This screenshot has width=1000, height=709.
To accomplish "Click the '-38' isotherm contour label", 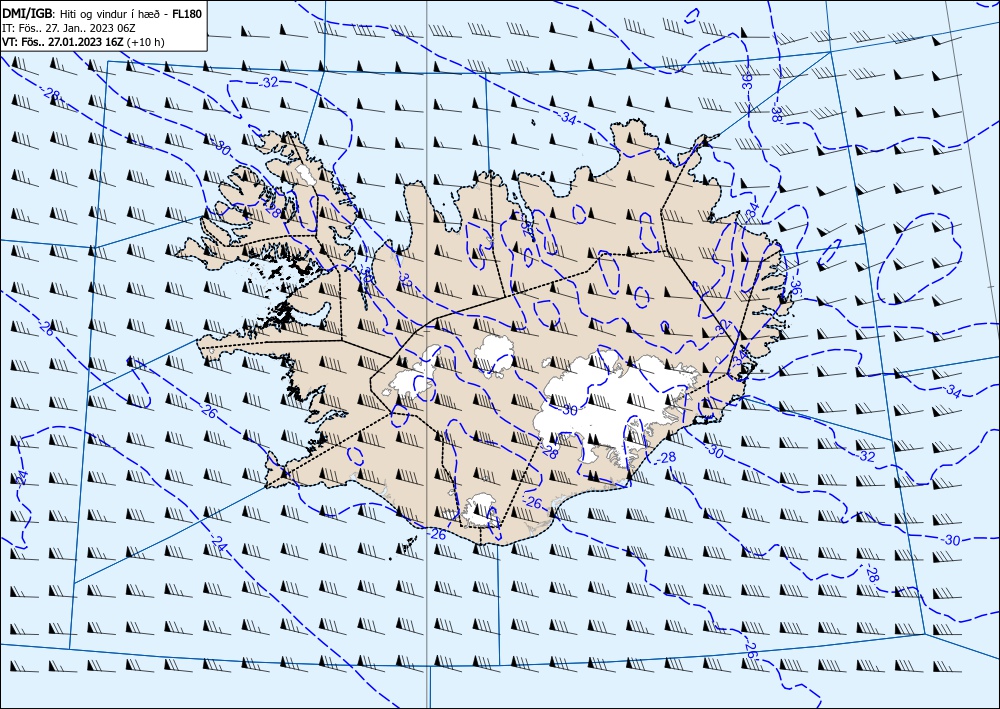I will (776, 113).
